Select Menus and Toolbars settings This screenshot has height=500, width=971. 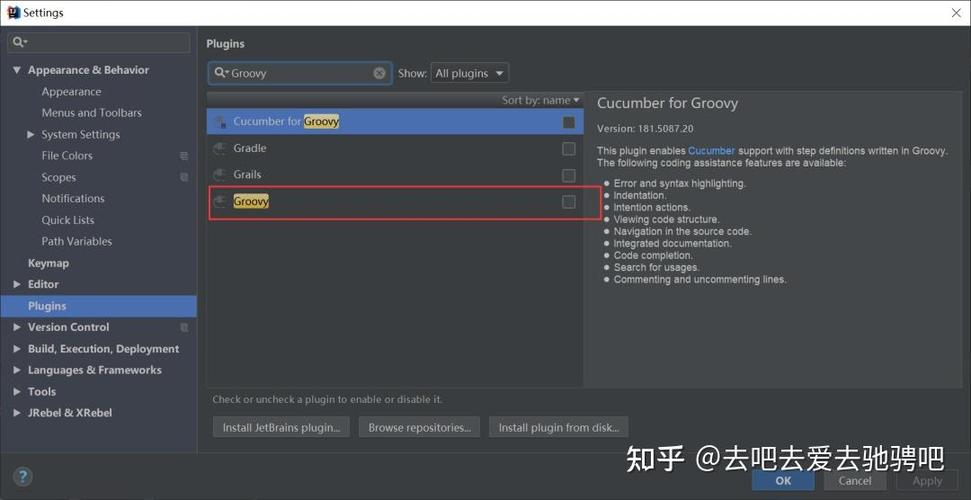coord(92,113)
